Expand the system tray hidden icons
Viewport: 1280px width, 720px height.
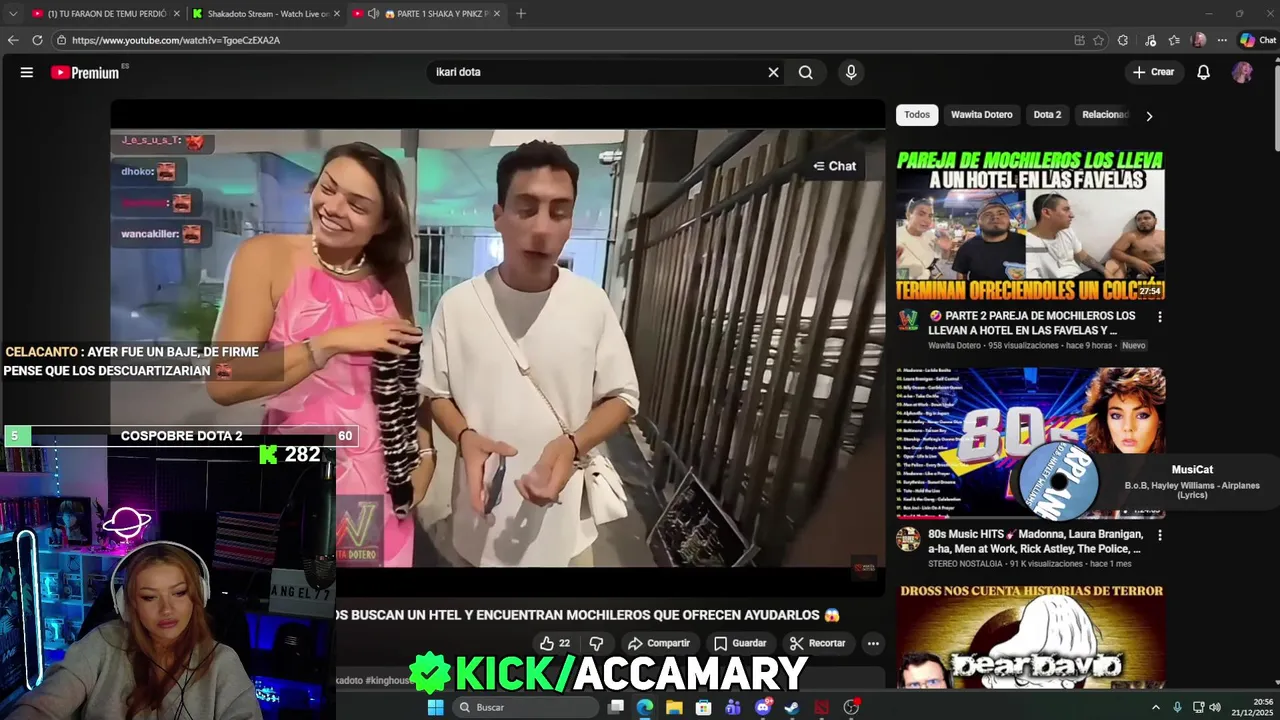(x=1156, y=707)
